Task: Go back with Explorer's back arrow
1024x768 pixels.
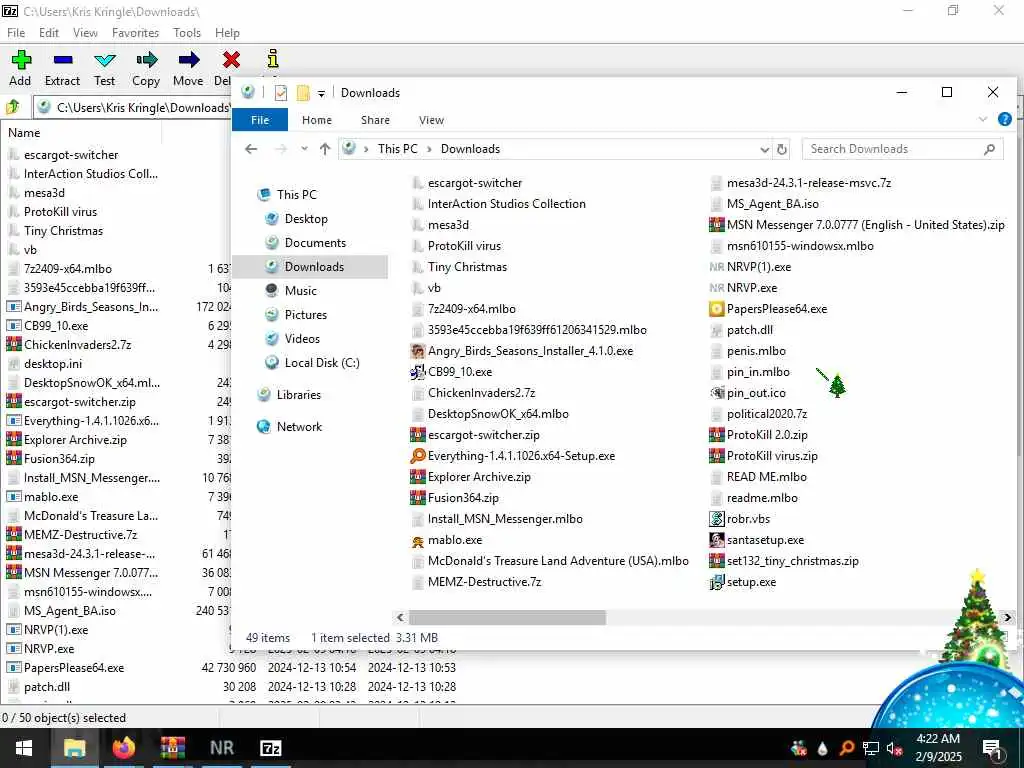Action: [x=251, y=149]
